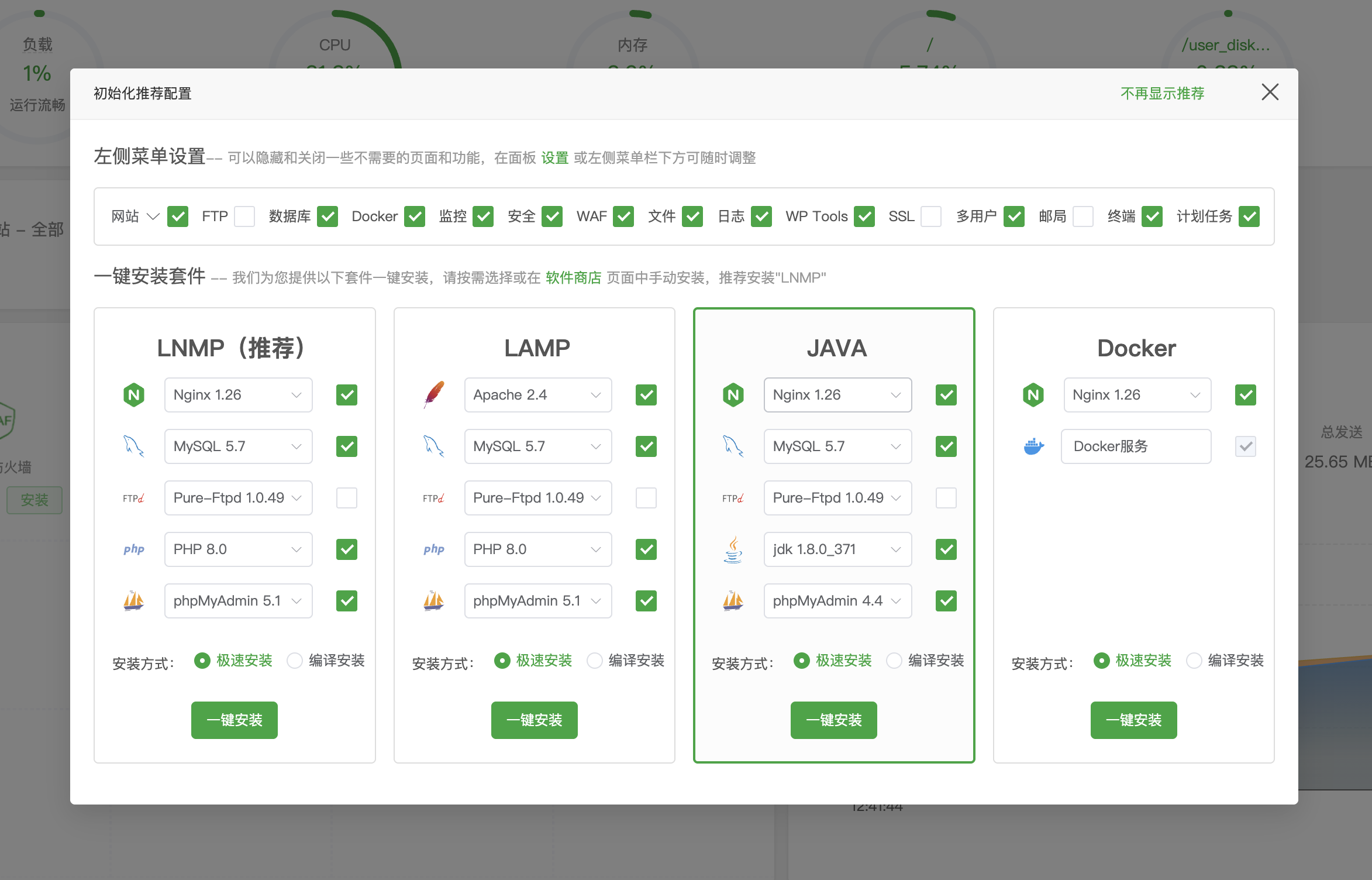The height and width of the screenshot is (880, 1372).
Task: Select 编译安装 radio in JAVA card
Action: tap(894, 661)
